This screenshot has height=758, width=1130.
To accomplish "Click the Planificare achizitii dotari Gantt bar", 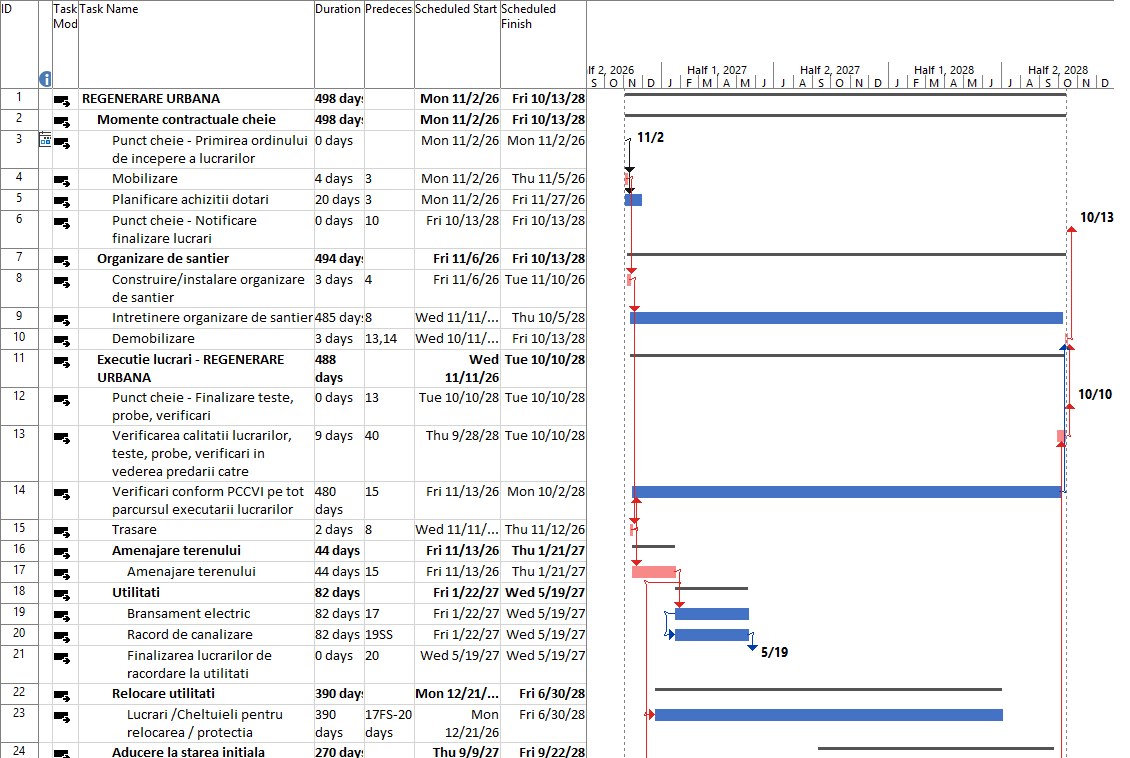I will 633,200.
